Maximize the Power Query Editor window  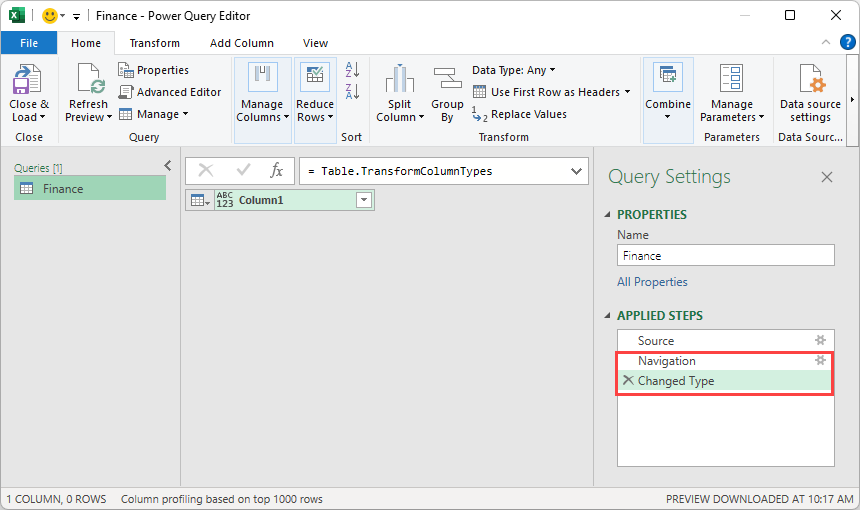[x=790, y=15]
